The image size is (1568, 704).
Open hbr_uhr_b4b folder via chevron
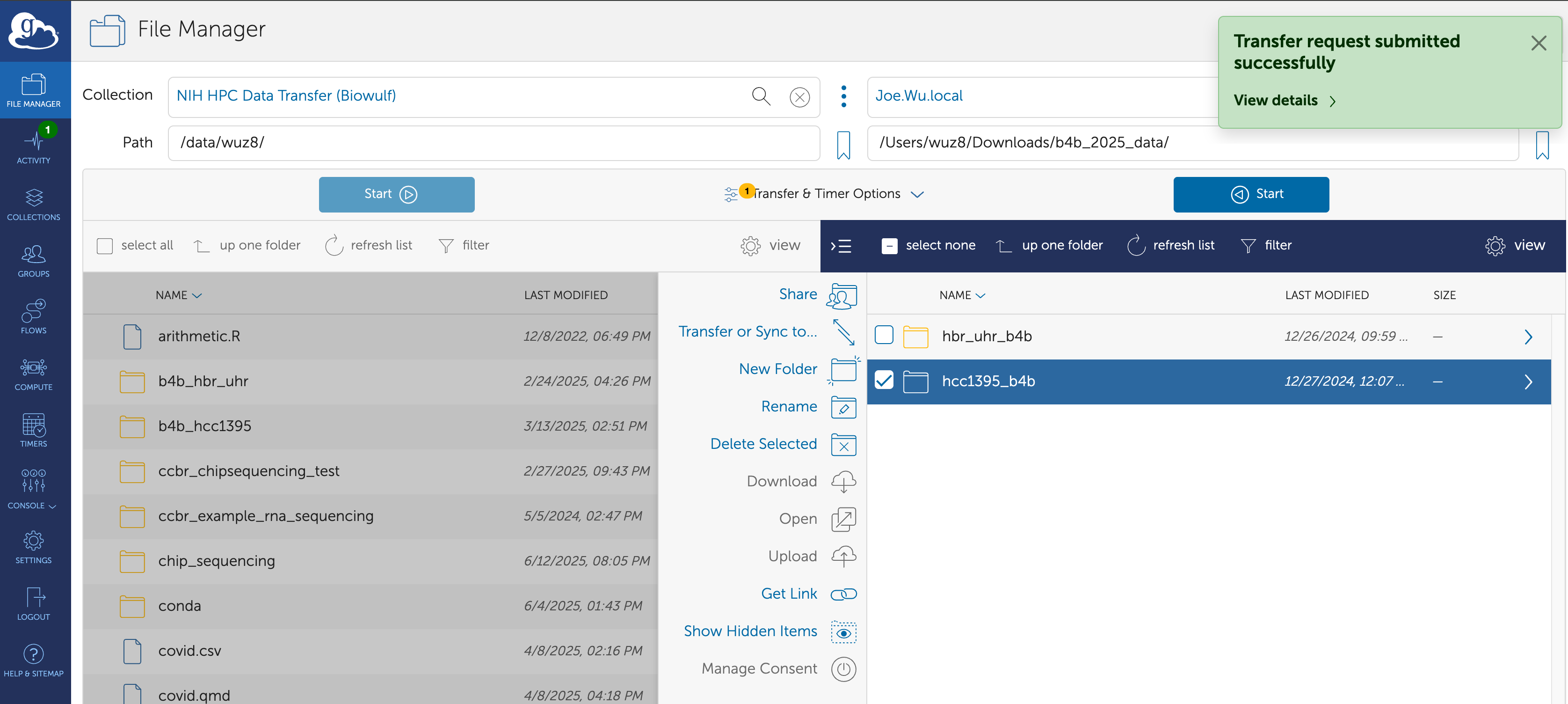[x=1527, y=337]
